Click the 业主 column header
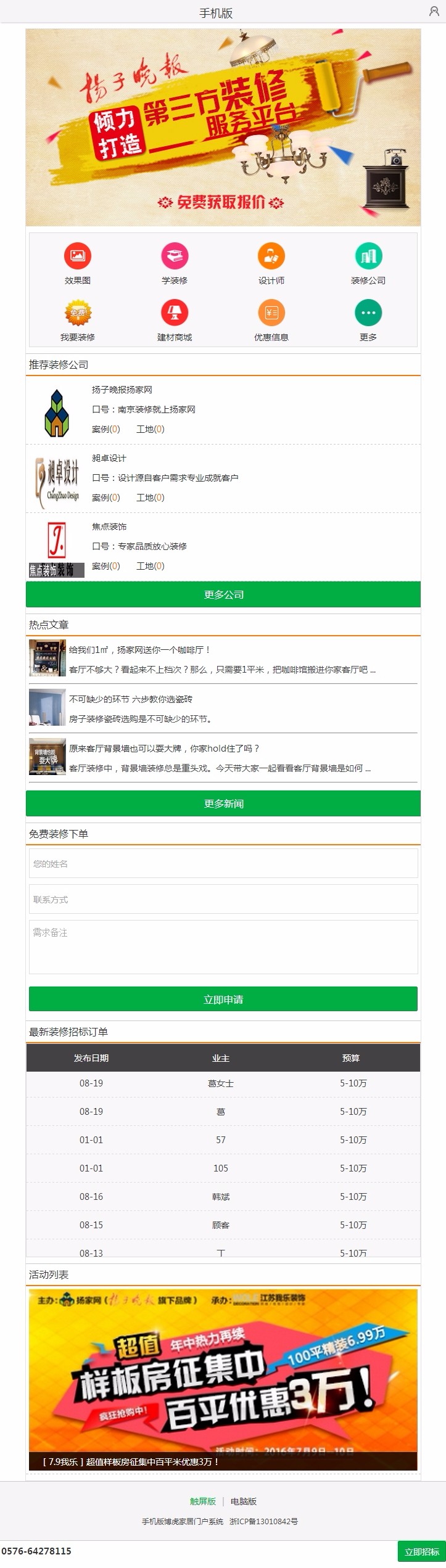 [221, 1058]
